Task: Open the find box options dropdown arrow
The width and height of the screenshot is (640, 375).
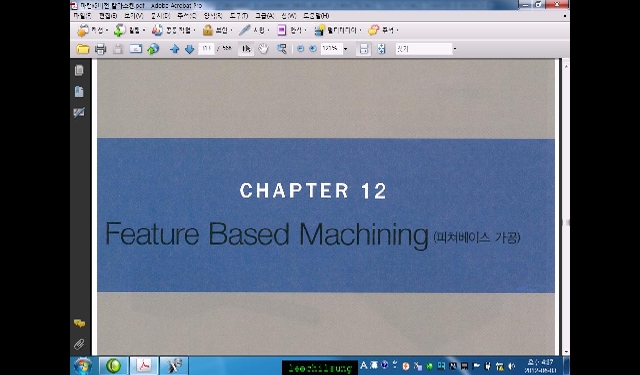Action: (x=455, y=49)
